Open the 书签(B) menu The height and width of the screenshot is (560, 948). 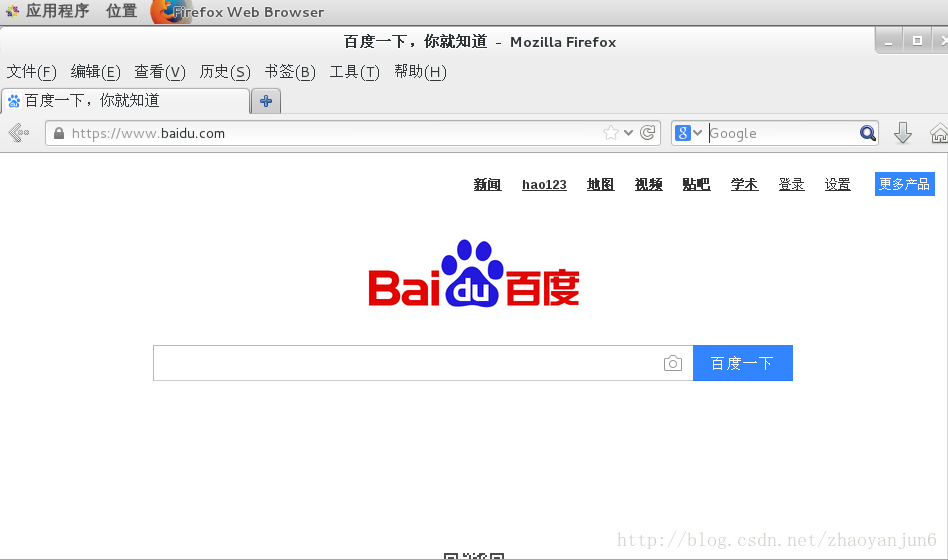click(x=290, y=72)
